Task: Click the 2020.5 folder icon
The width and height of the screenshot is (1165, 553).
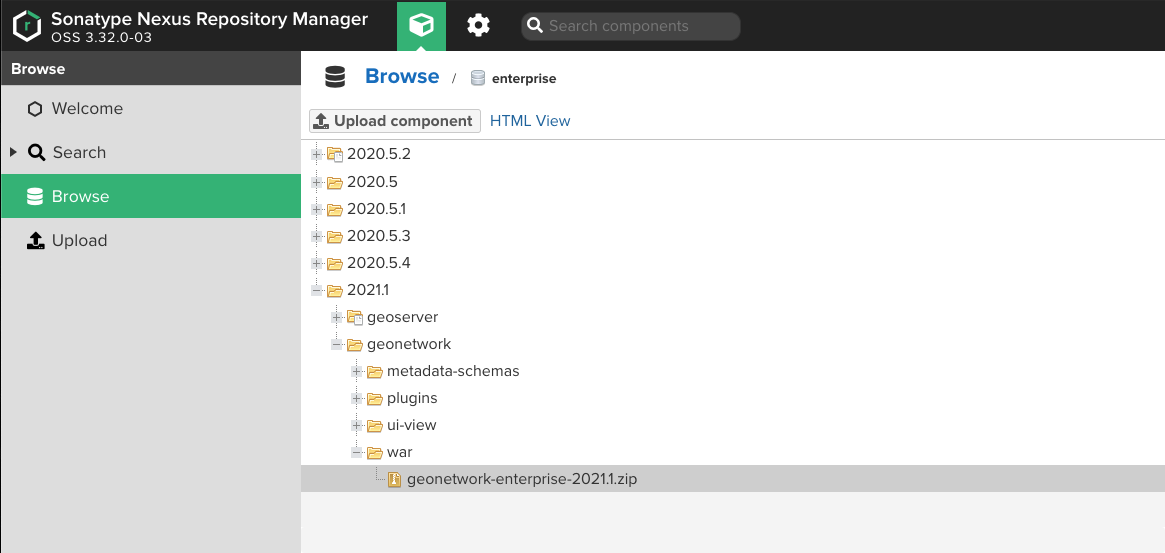Action: coord(335,182)
